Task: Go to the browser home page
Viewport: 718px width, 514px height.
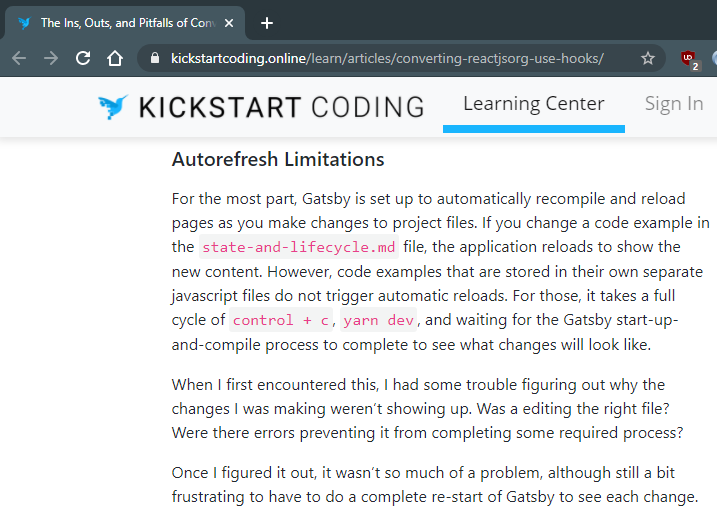Action: tap(115, 58)
